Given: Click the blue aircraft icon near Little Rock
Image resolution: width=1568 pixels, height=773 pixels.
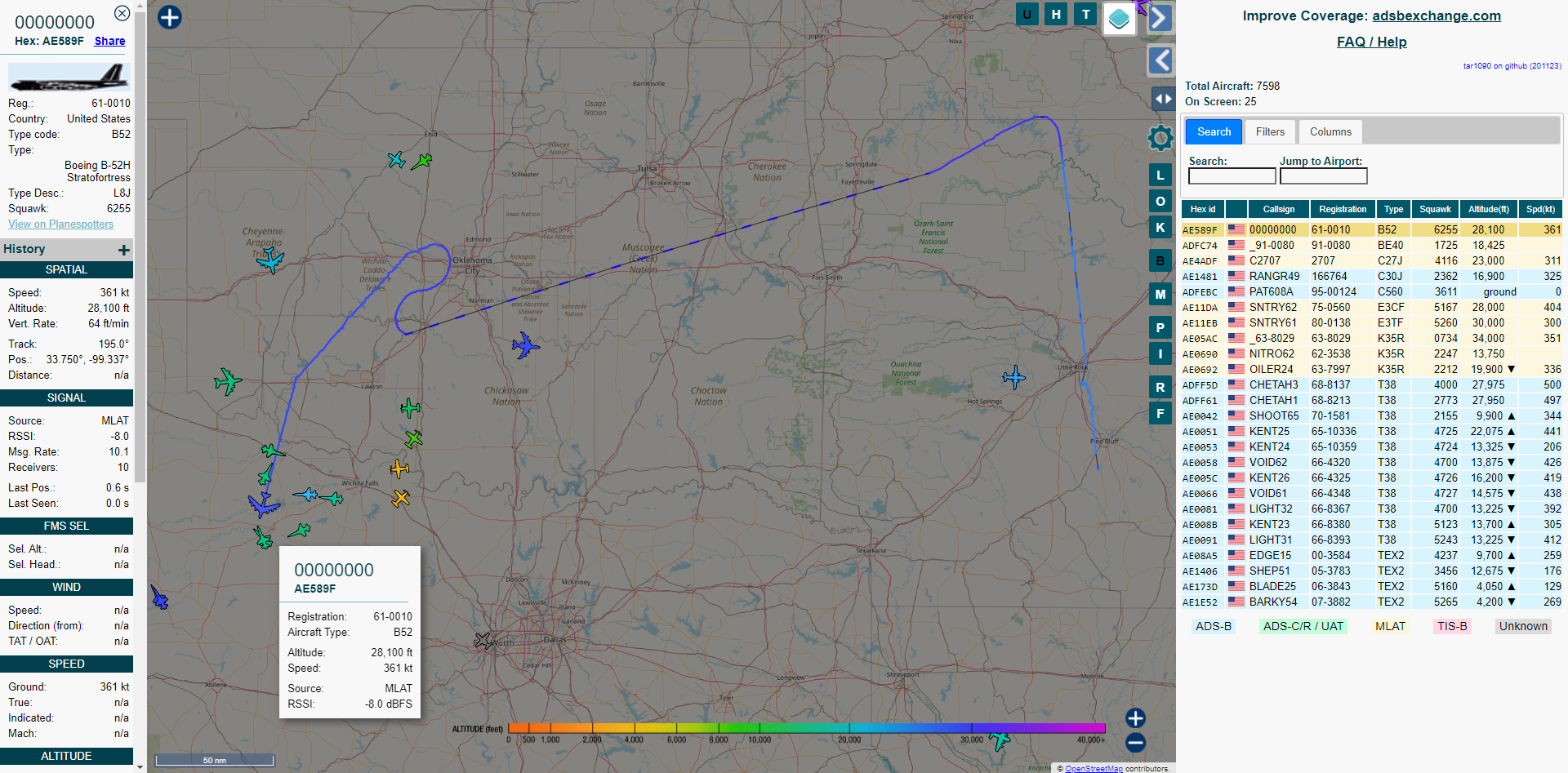Looking at the screenshot, I should click(x=1013, y=377).
